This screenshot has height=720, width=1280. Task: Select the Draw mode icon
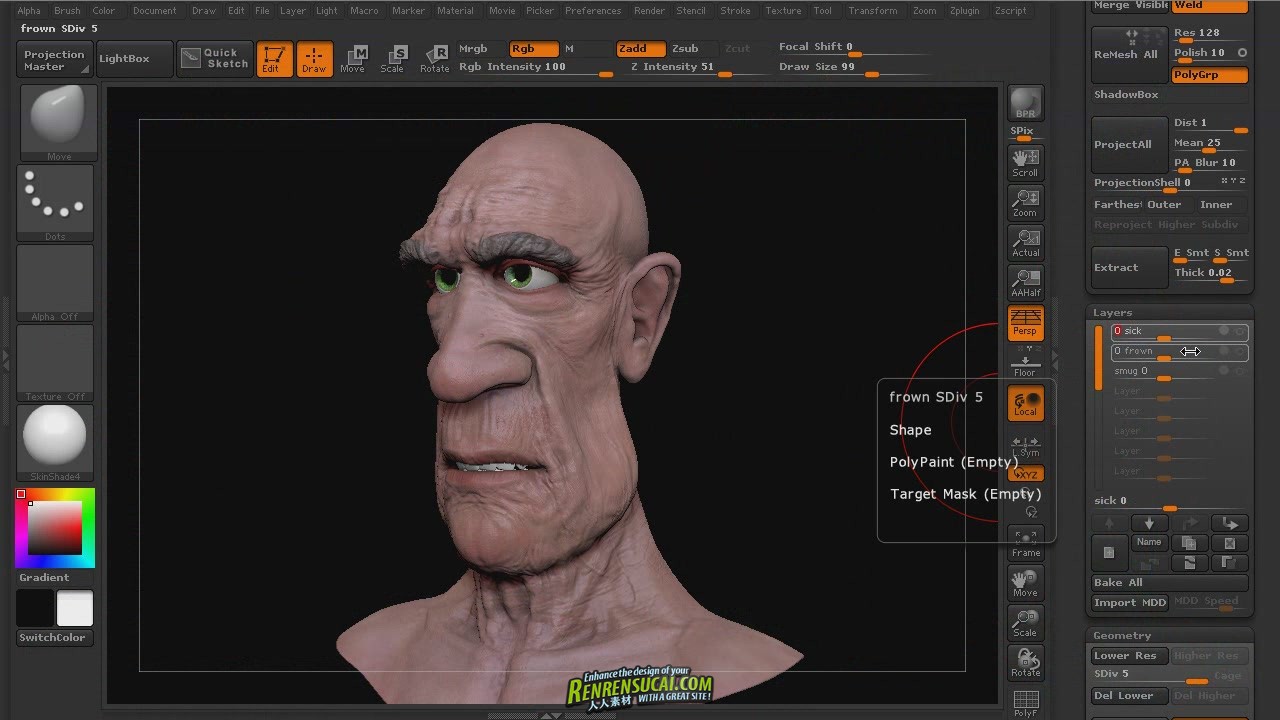click(314, 59)
